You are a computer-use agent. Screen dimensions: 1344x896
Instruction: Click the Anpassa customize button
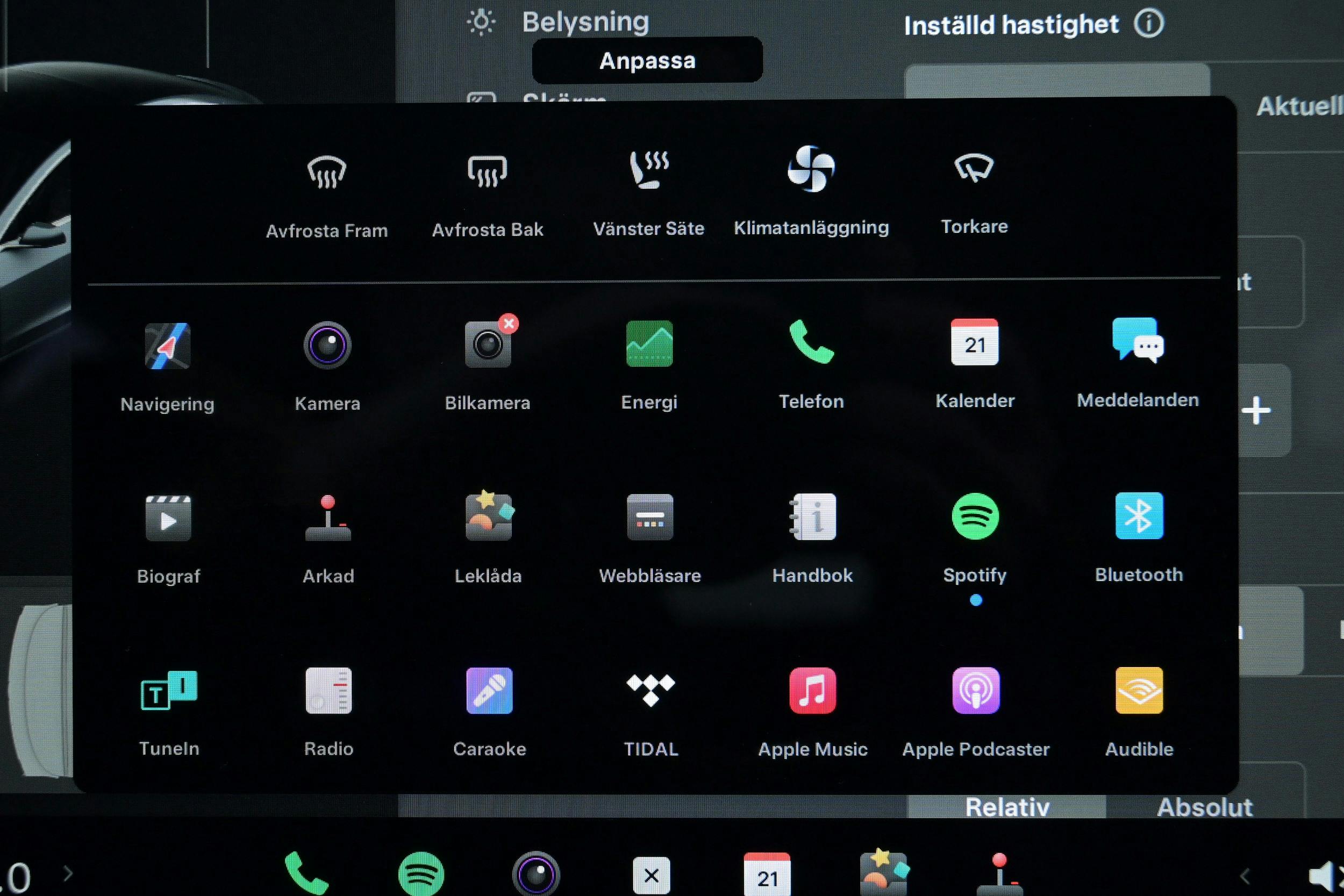(647, 60)
